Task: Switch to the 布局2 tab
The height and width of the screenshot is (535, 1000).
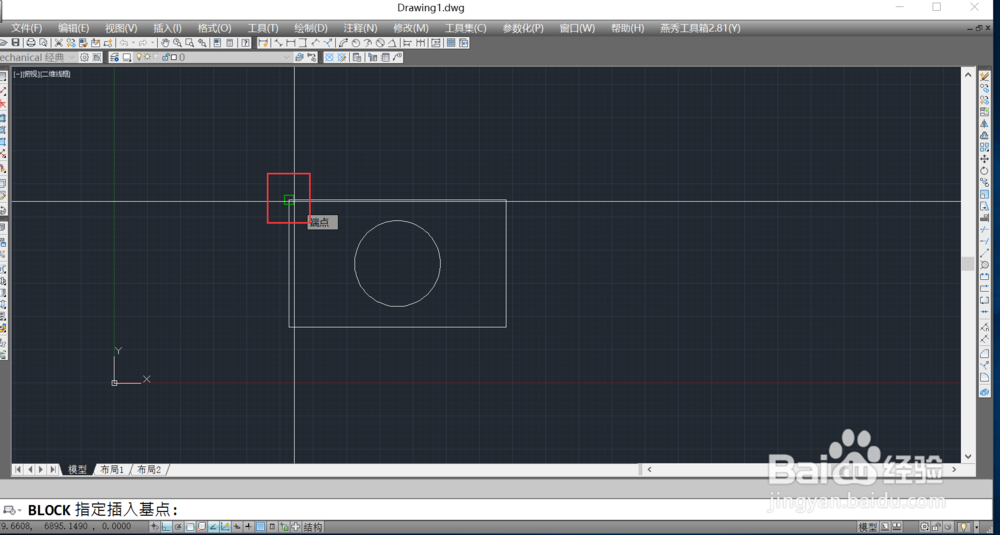Action: pos(149,469)
